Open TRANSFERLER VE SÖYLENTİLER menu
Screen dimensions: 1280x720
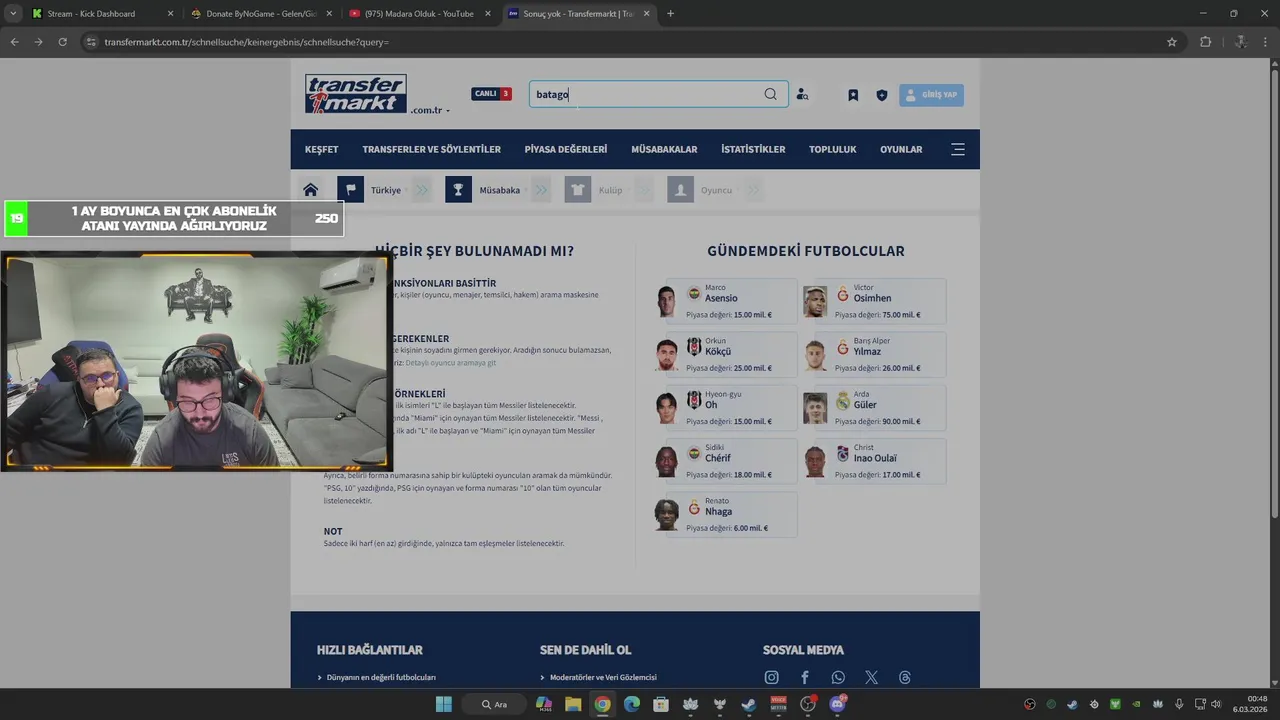click(431, 149)
